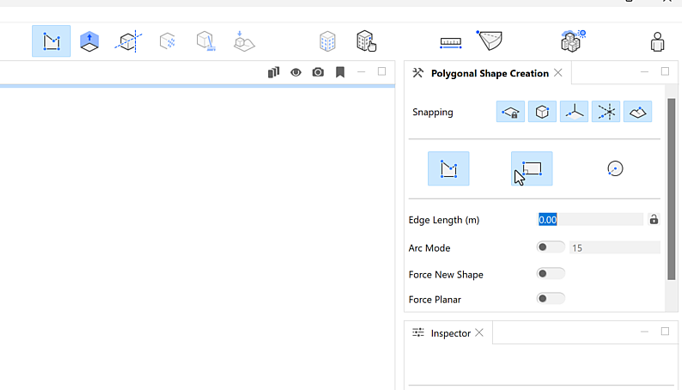Maximize the viewport panel
The height and width of the screenshot is (390, 682).
[382, 71]
